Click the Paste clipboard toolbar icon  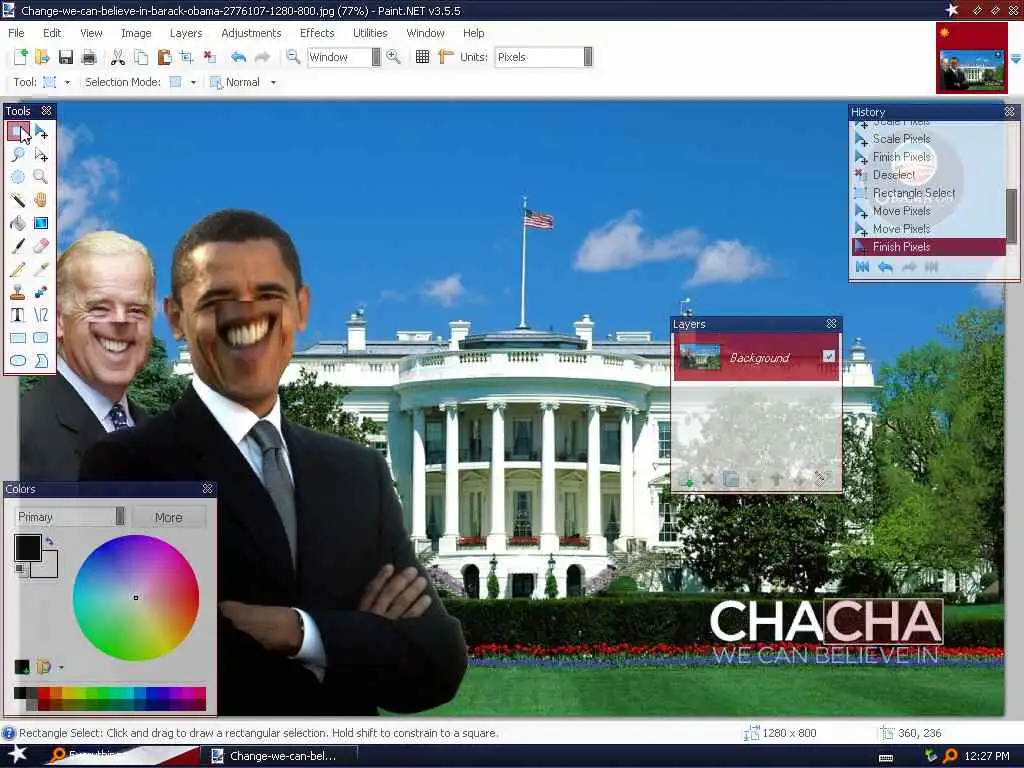[x=164, y=57]
